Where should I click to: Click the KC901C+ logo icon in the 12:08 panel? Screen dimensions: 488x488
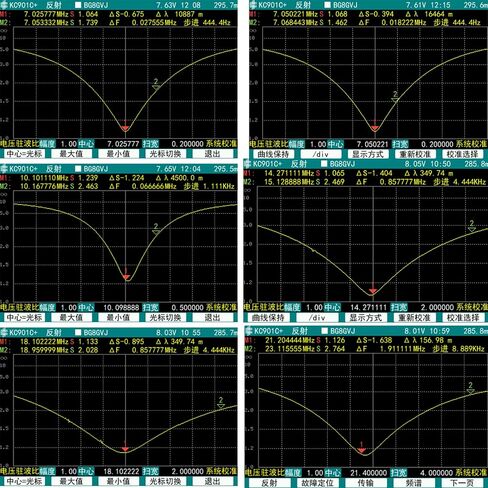pyautogui.click(x=4, y=5)
